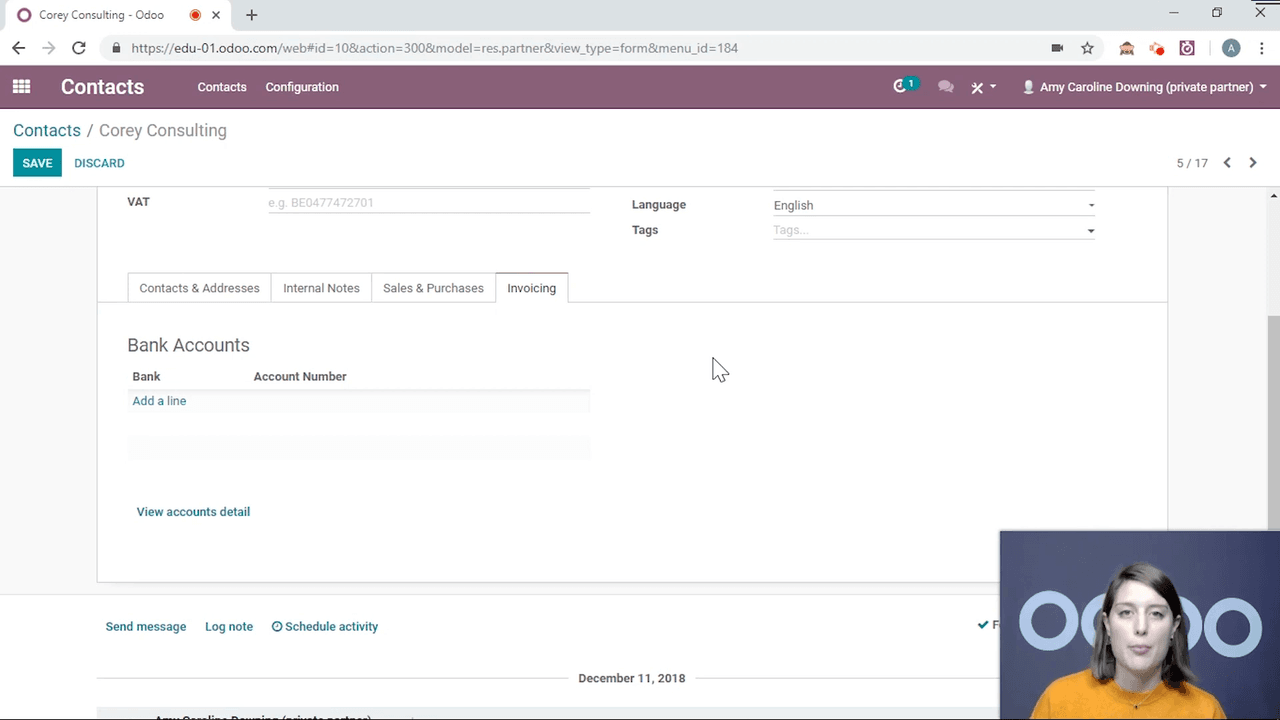Toggle the camera permission icon in address bar
This screenshot has height=720, width=1280.
1057,48
